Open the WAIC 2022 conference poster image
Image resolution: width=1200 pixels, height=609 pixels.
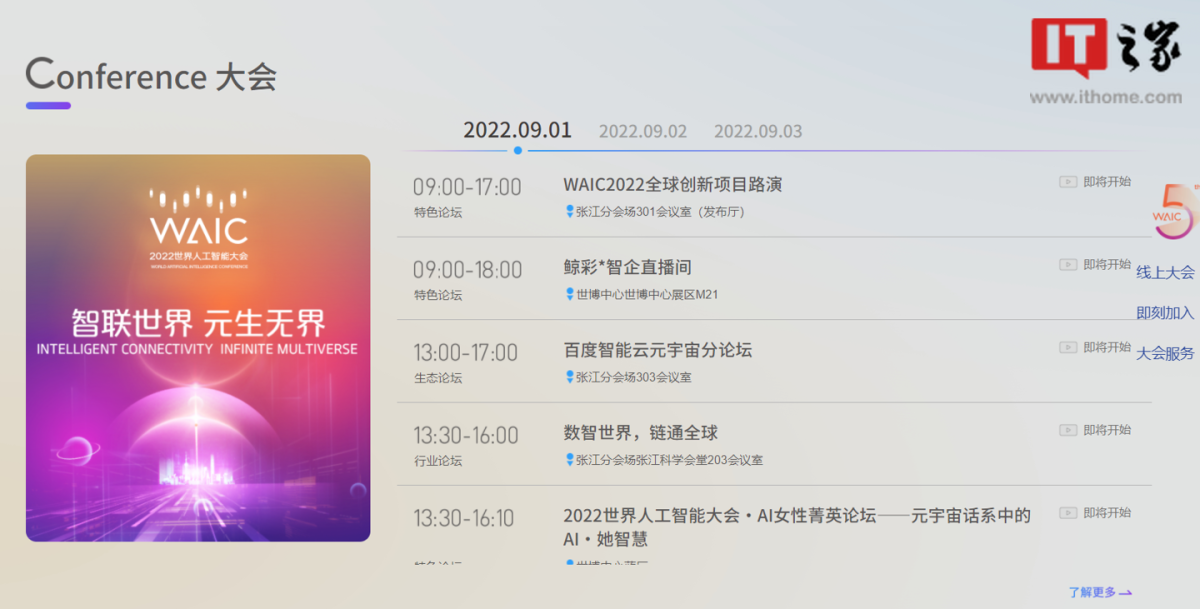point(198,348)
